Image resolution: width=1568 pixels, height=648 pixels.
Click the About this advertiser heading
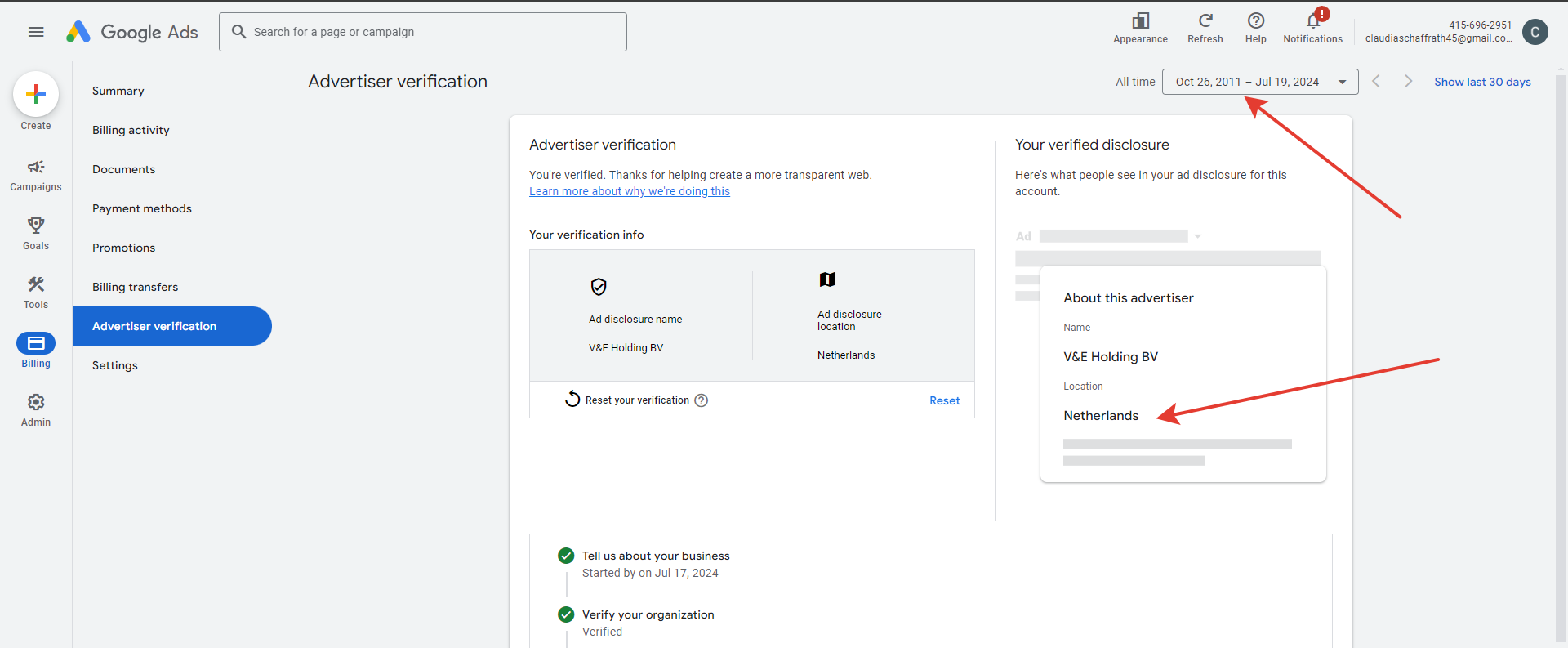tap(1128, 298)
